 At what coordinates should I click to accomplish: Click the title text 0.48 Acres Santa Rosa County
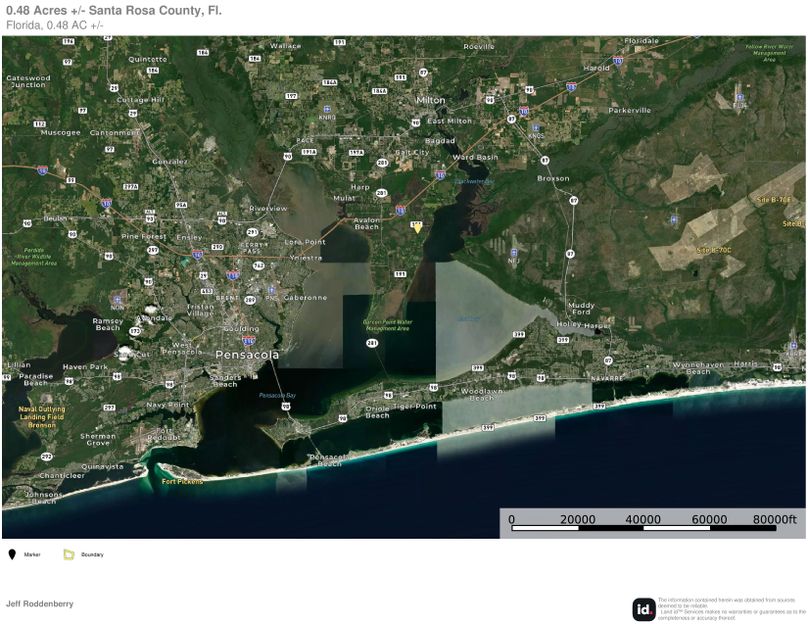coord(118,12)
